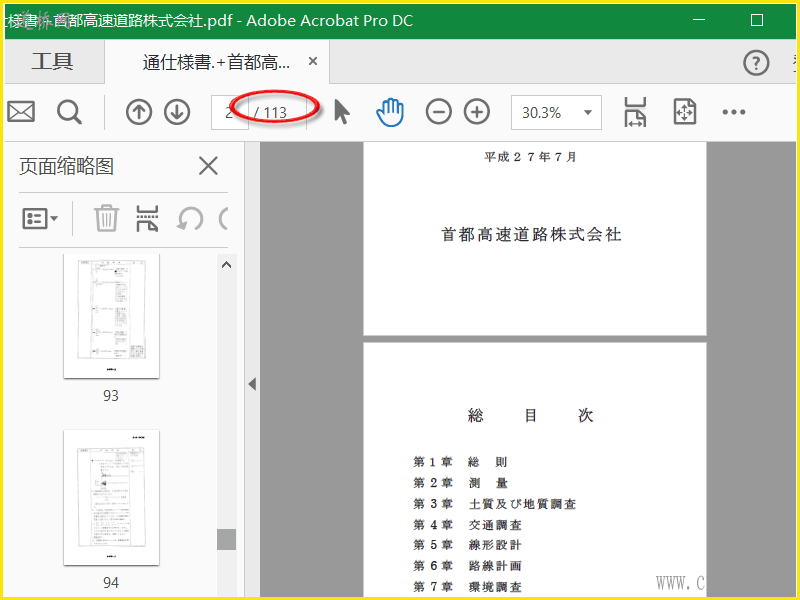Close the 页面缩略图 panel
This screenshot has height=600, width=800.
pyautogui.click(x=208, y=166)
